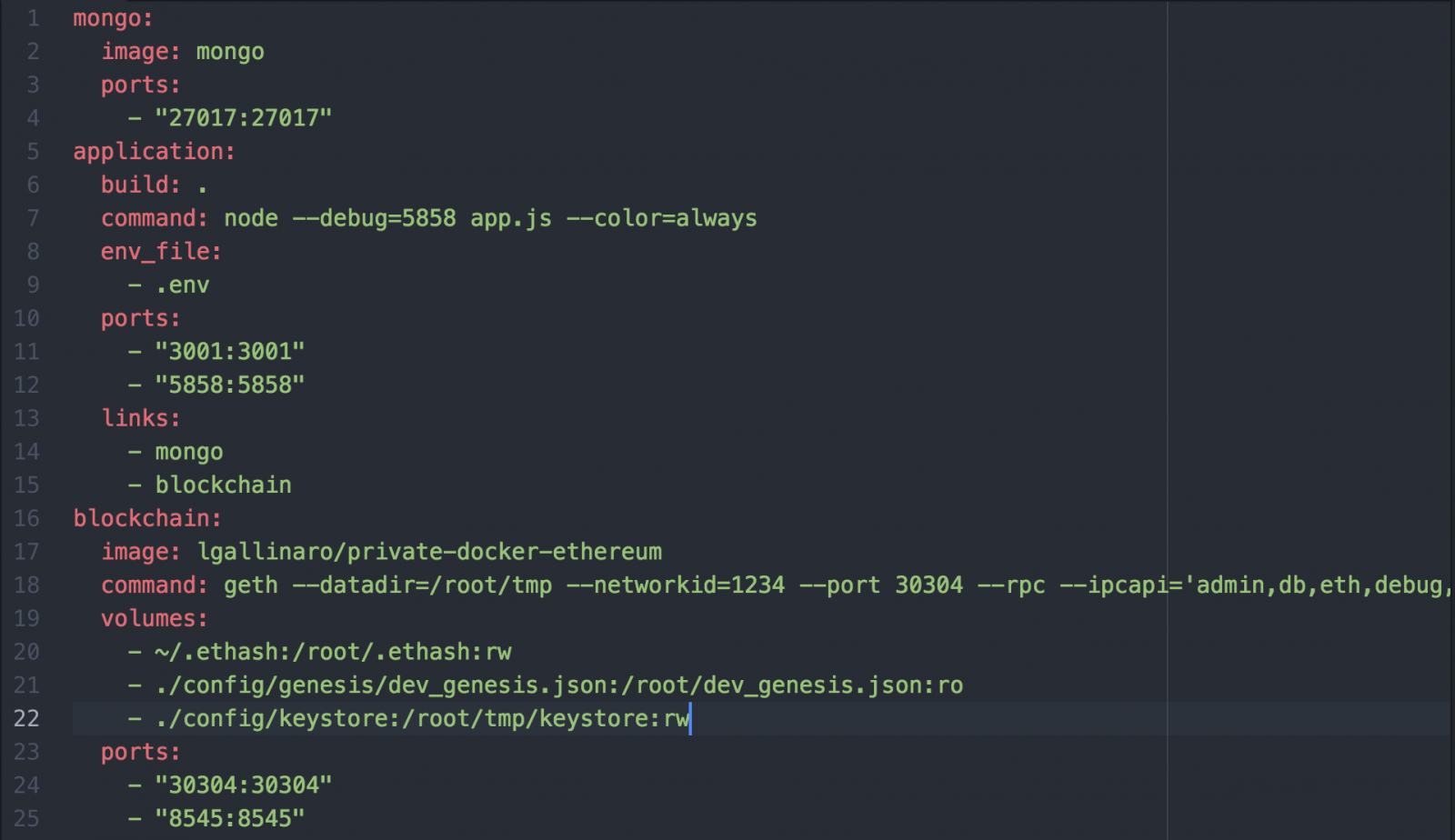Click the '"8545:8545"' port entry

(230, 819)
